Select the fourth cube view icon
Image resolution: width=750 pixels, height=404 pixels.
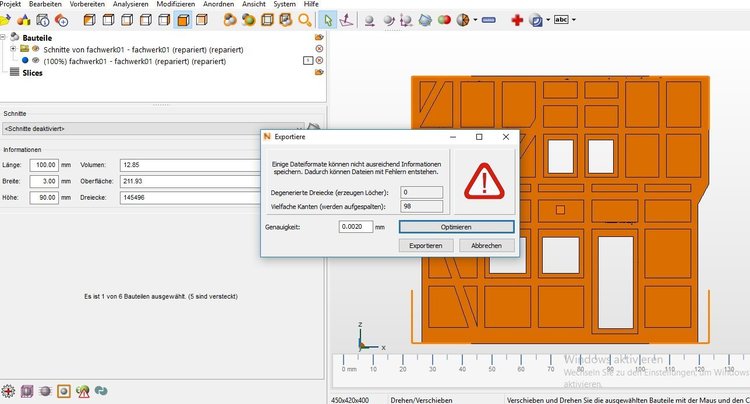(x=145, y=20)
